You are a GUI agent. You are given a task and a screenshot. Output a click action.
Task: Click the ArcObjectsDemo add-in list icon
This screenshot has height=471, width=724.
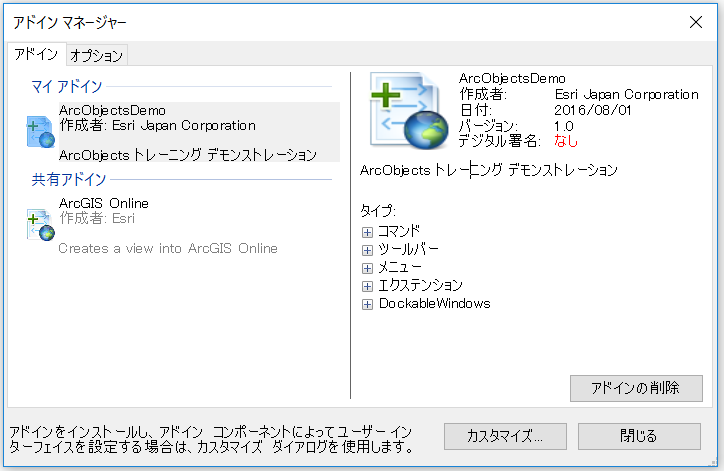click(41, 132)
